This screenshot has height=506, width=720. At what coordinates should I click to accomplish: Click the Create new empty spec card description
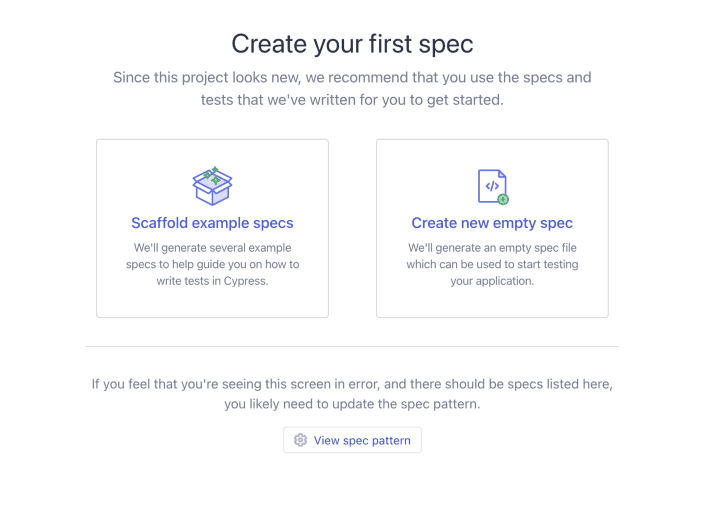492,264
